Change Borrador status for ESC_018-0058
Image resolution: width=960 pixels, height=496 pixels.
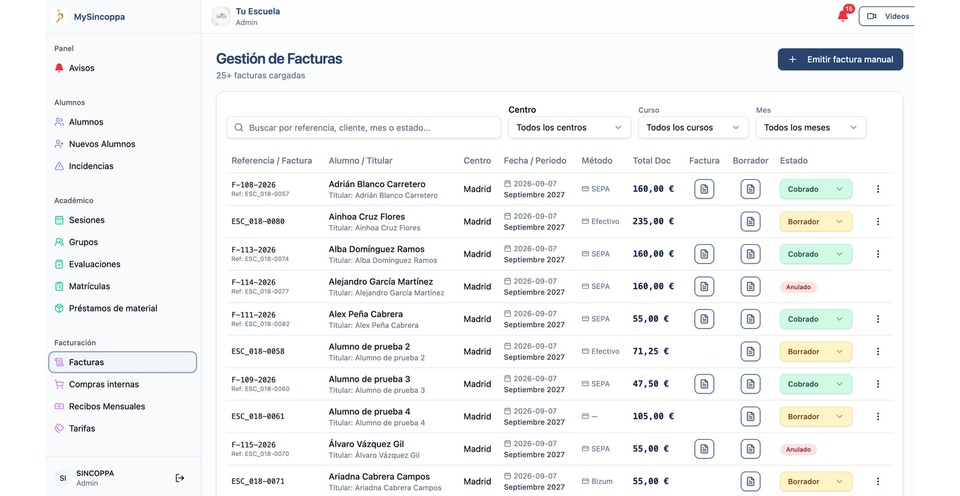(x=816, y=351)
